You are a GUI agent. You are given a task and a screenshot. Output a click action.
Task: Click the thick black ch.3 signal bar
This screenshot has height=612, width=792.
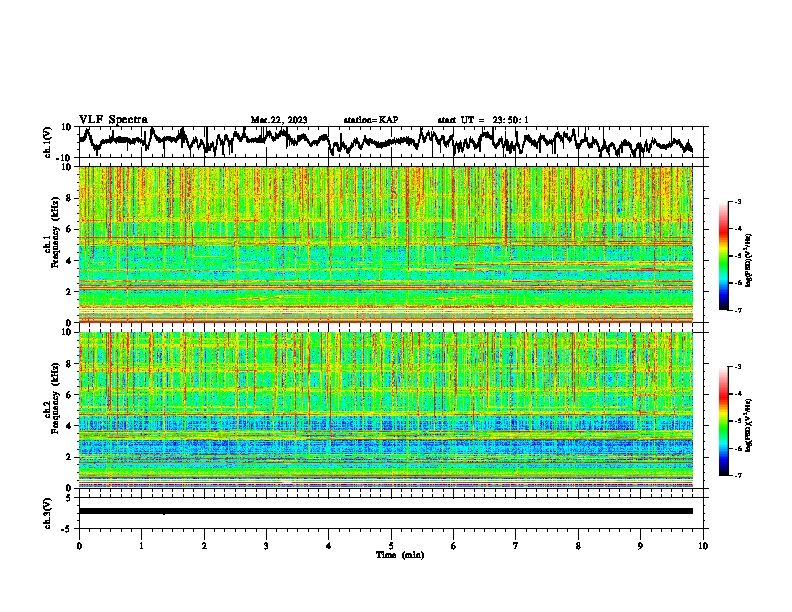[x=385, y=511]
